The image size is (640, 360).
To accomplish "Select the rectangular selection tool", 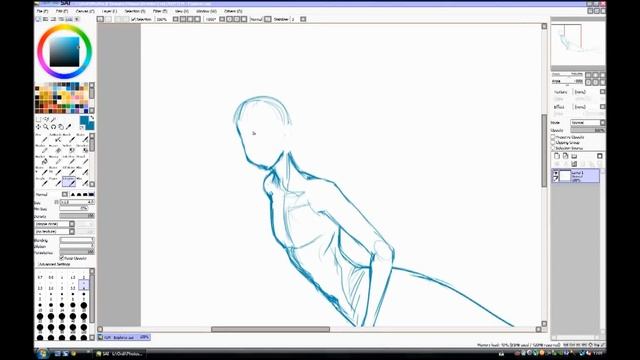I will tap(38, 120).
